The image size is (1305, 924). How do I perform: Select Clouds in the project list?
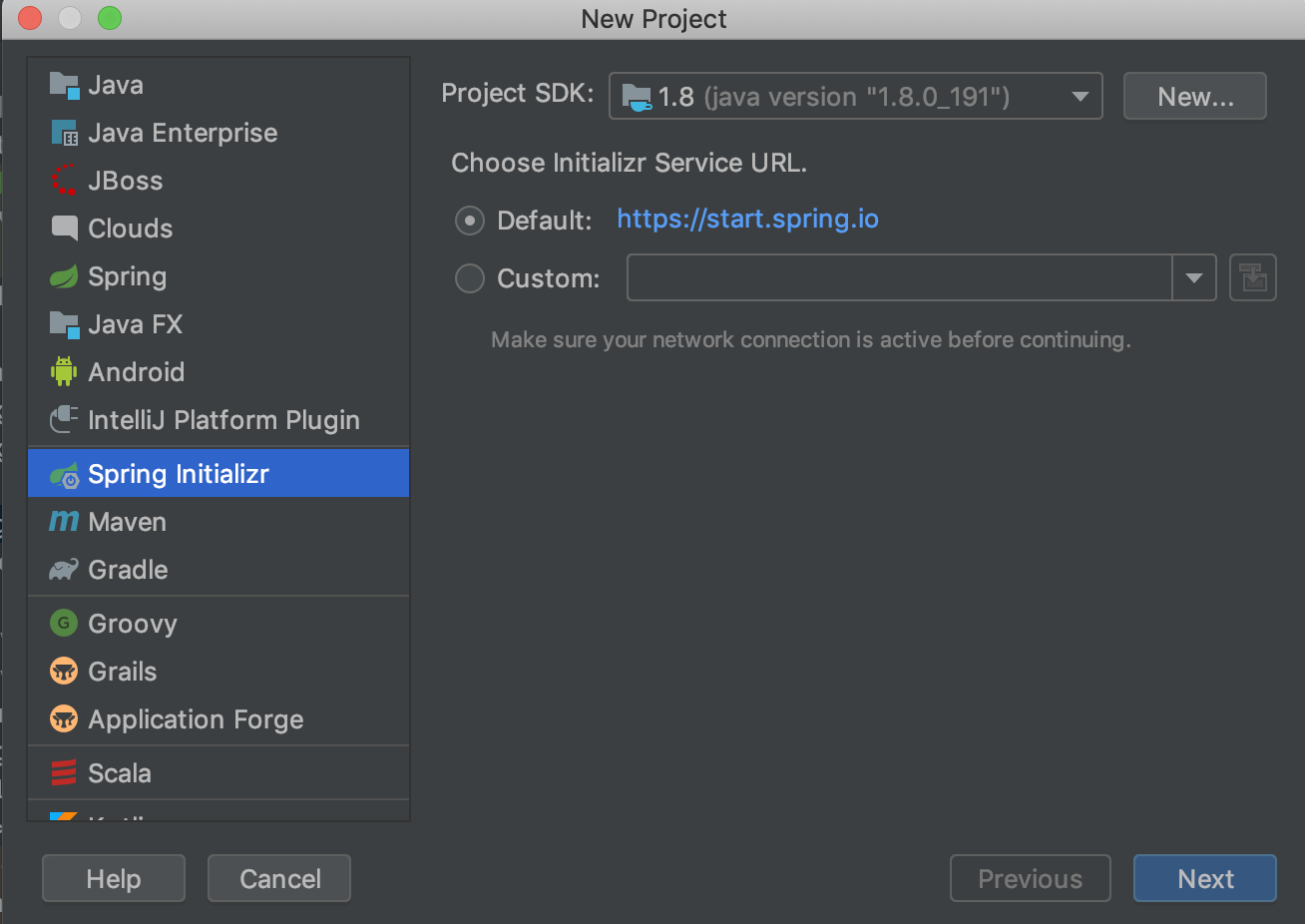(x=218, y=229)
